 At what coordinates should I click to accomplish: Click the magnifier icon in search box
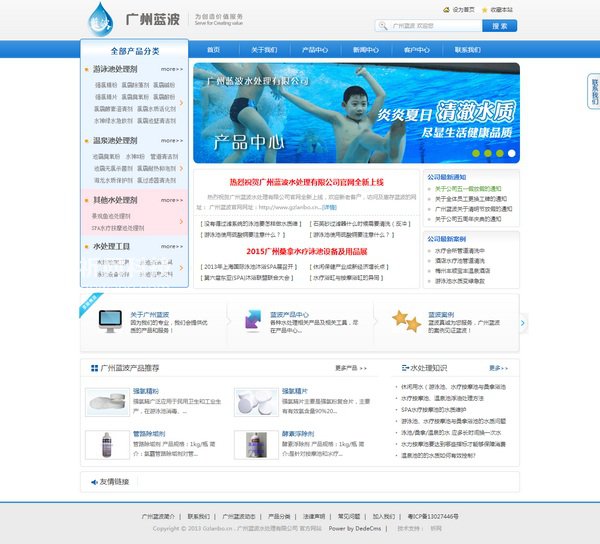click(383, 26)
